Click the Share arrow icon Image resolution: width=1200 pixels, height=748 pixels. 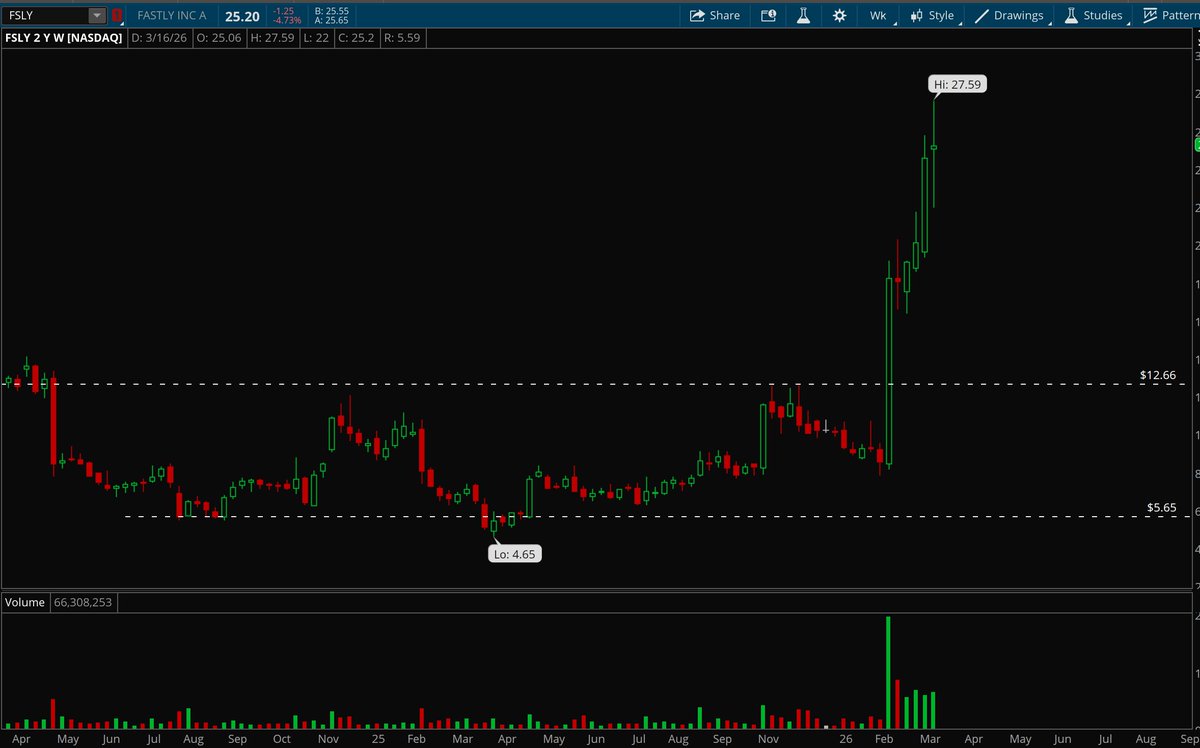tap(696, 15)
